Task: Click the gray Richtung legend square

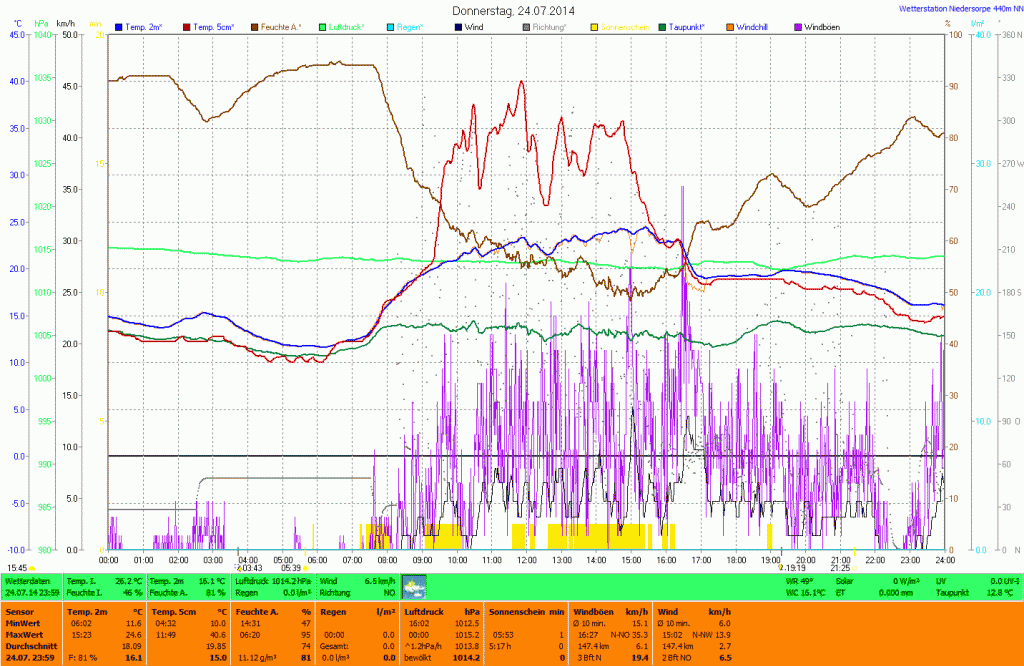Action: [x=527, y=26]
